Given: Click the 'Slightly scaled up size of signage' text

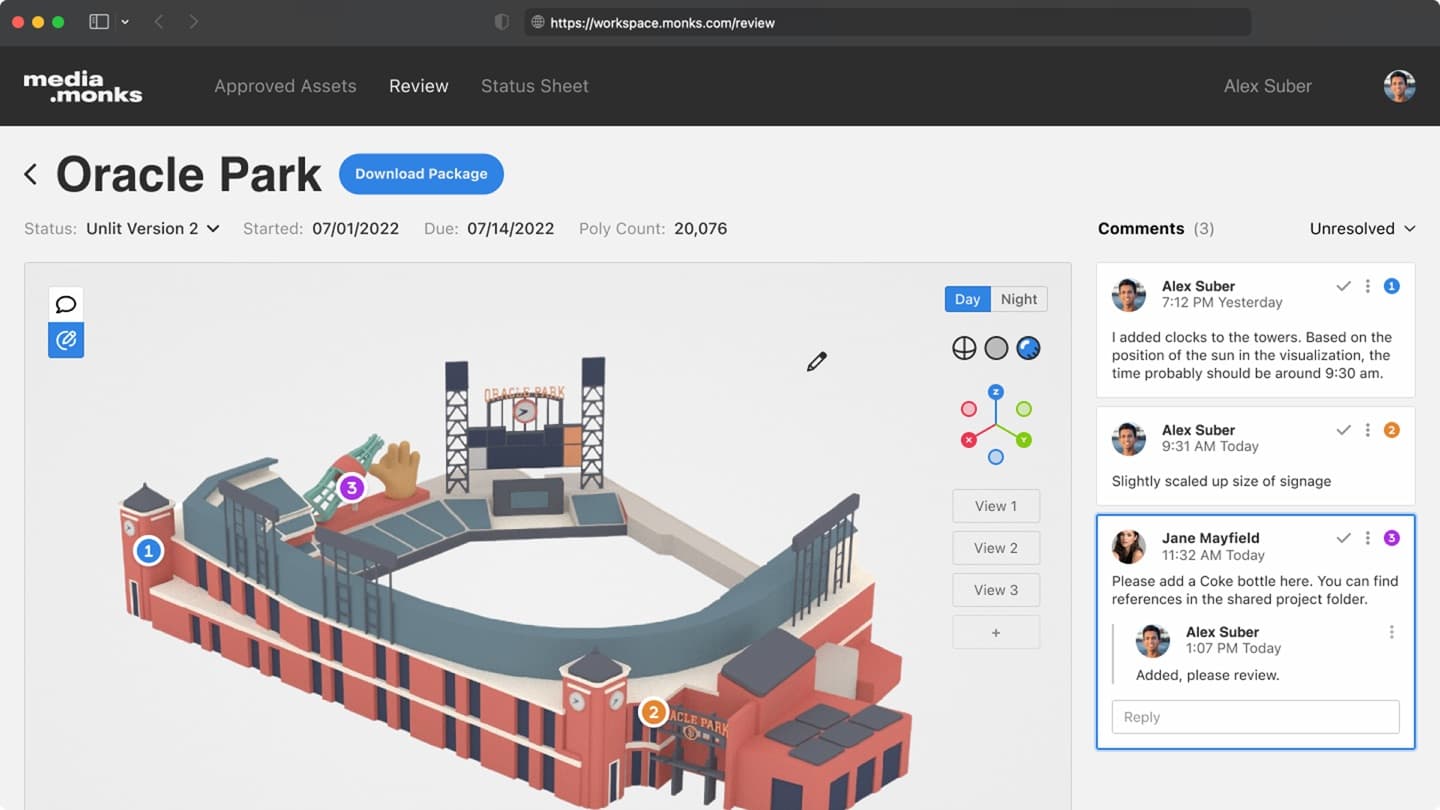Looking at the screenshot, I should coord(1221,481).
